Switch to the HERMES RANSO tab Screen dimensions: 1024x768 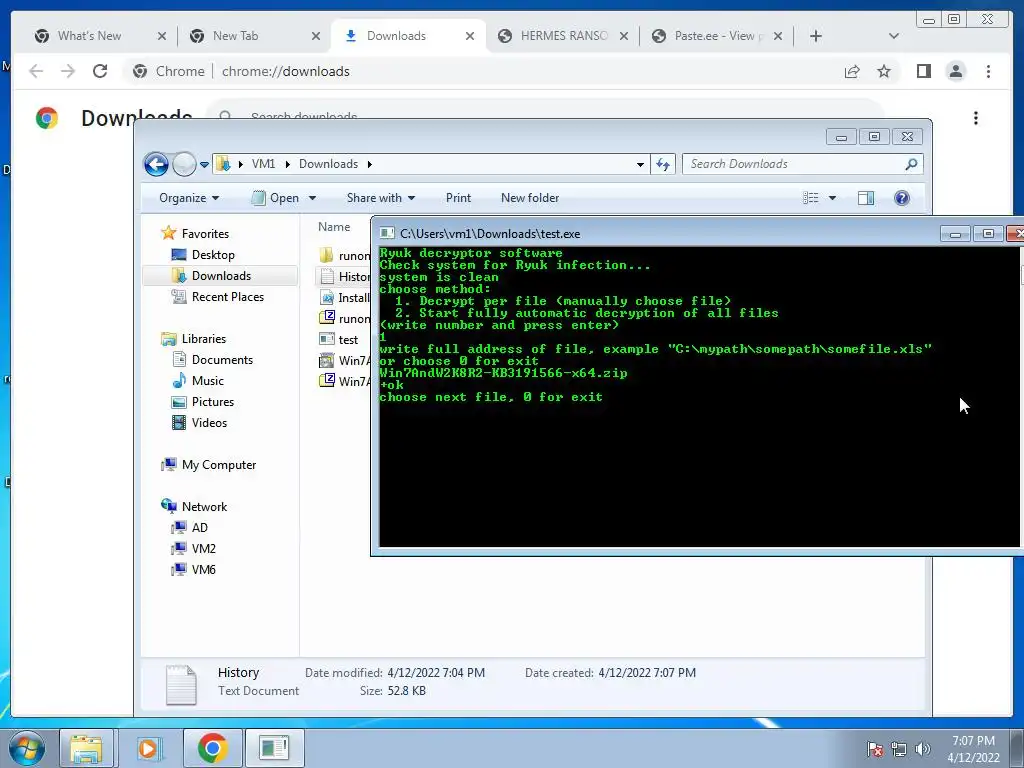tap(564, 36)
